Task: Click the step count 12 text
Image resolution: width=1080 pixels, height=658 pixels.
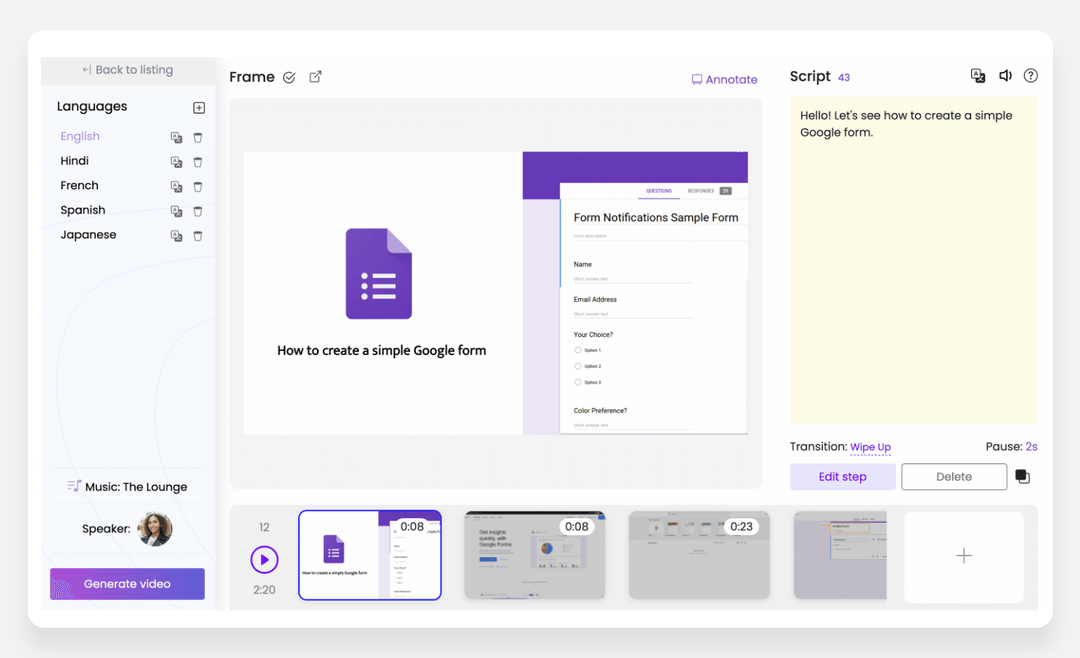Action: tap(264, 527)
